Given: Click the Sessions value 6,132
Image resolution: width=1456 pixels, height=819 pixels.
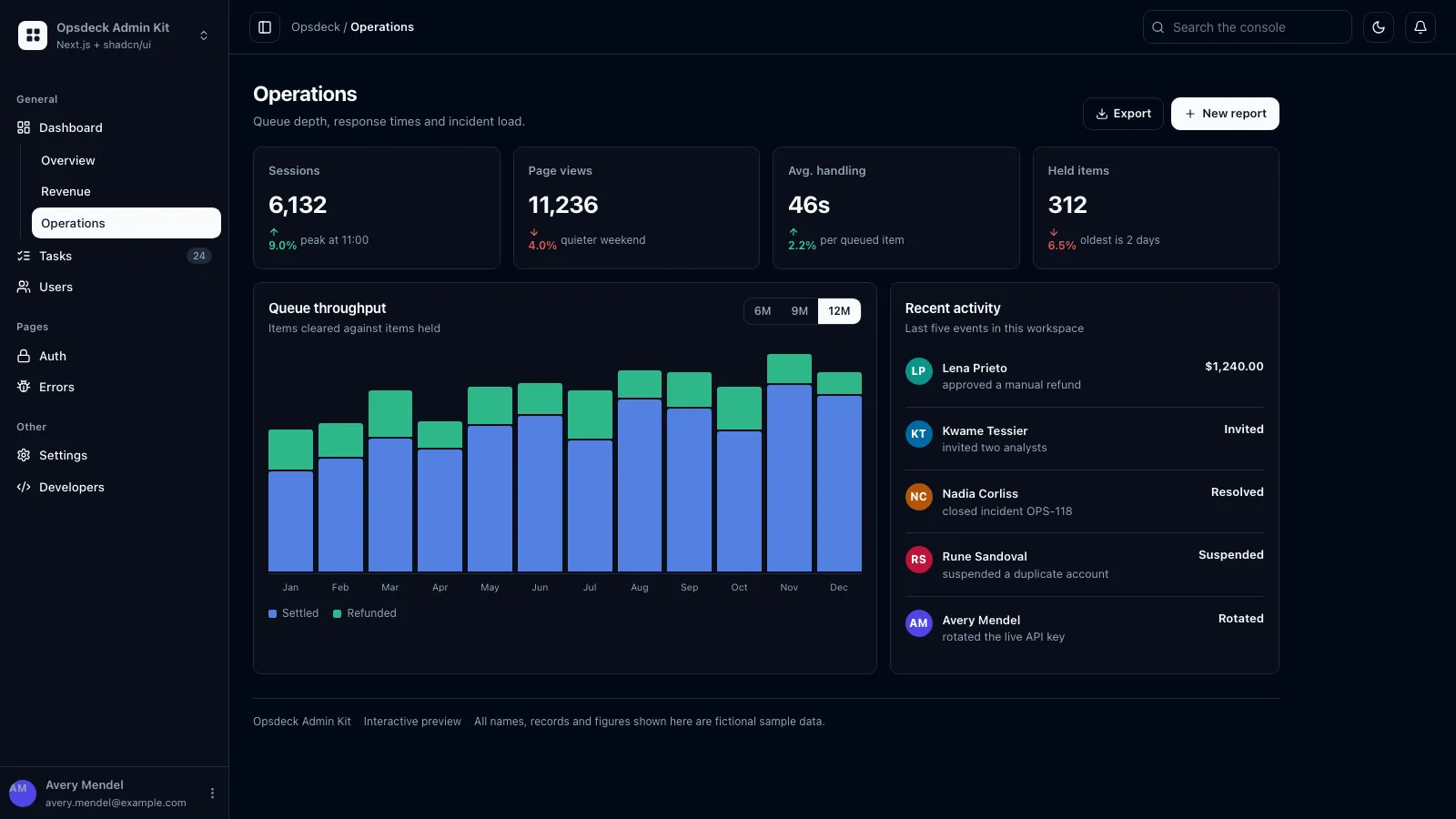Looking at the screenshot, I should point(298,205).
